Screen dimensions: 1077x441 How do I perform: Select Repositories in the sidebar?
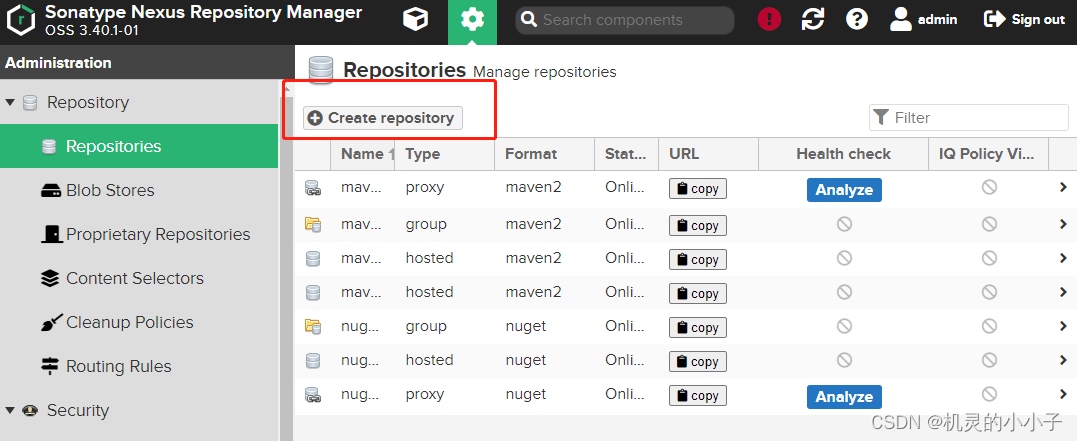tap(139, 146)
